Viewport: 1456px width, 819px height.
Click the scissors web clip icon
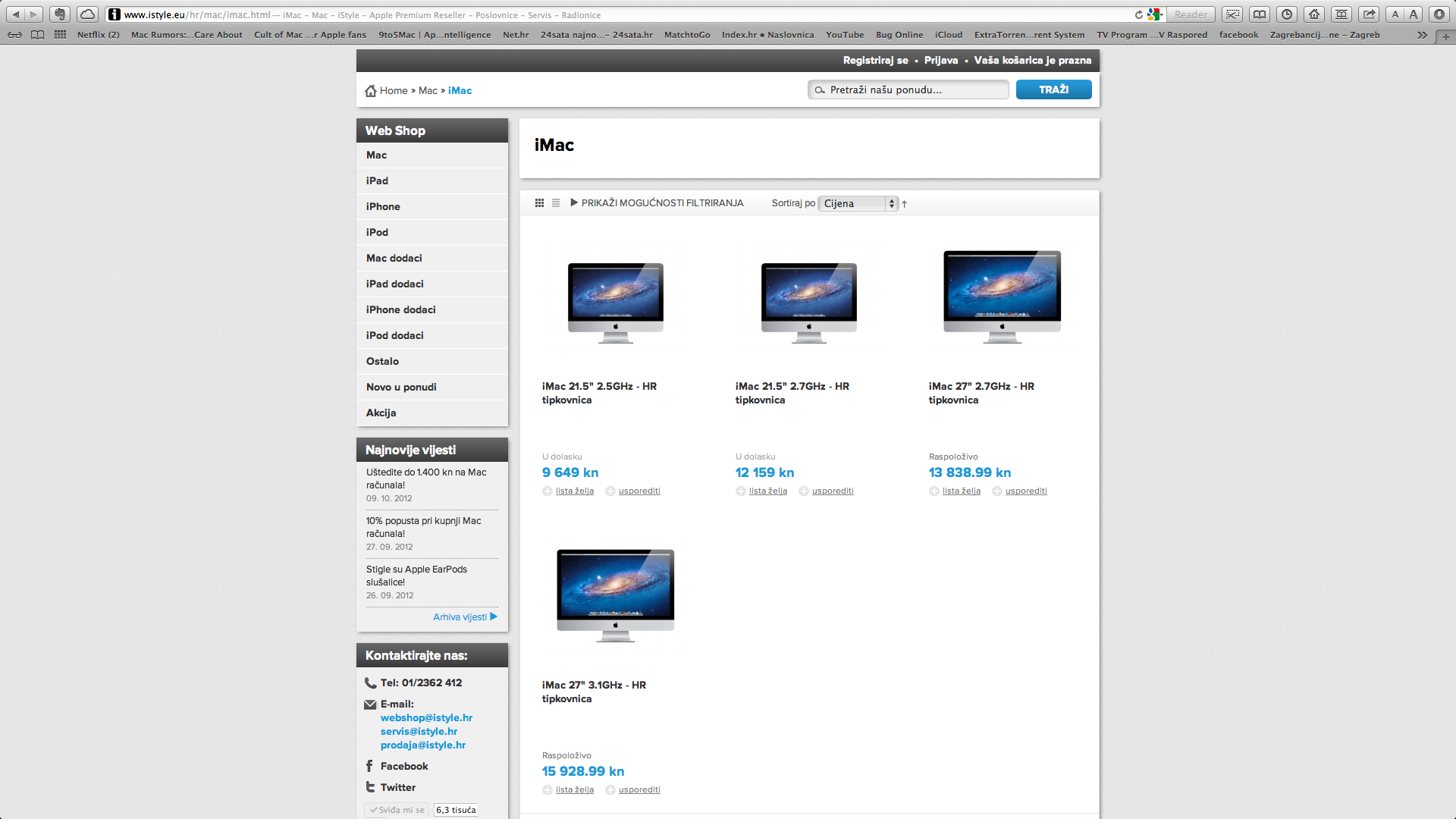coord(1232,14)
